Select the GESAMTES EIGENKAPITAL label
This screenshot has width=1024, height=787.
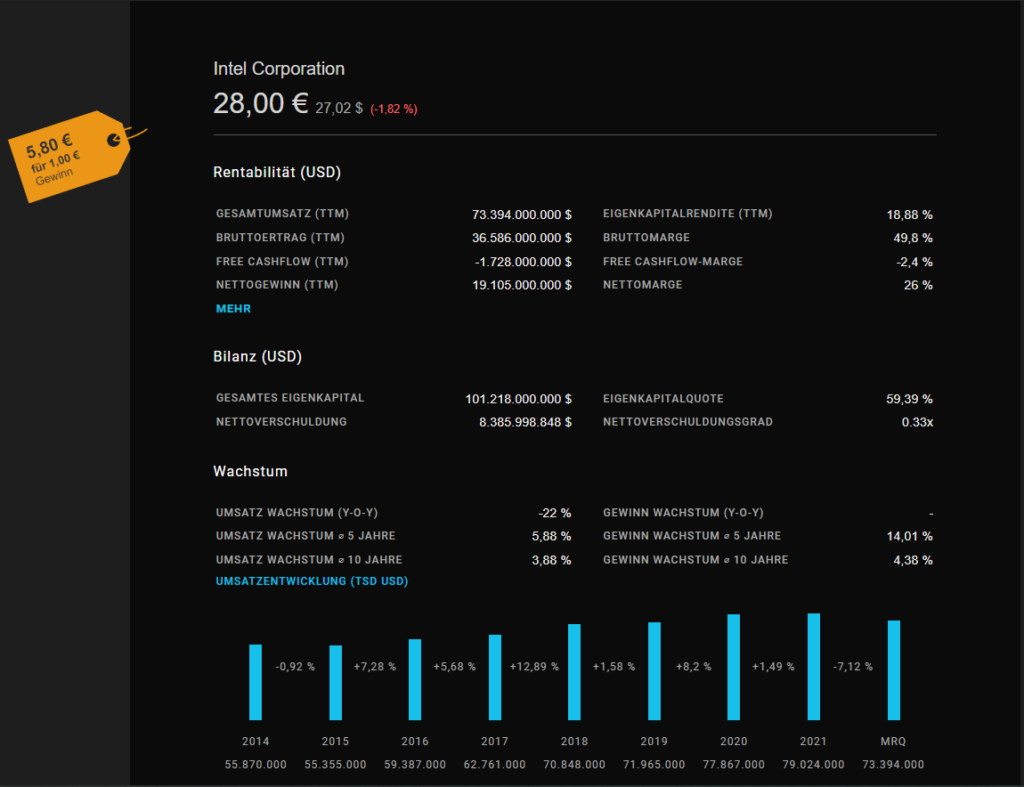coord(290,398)
